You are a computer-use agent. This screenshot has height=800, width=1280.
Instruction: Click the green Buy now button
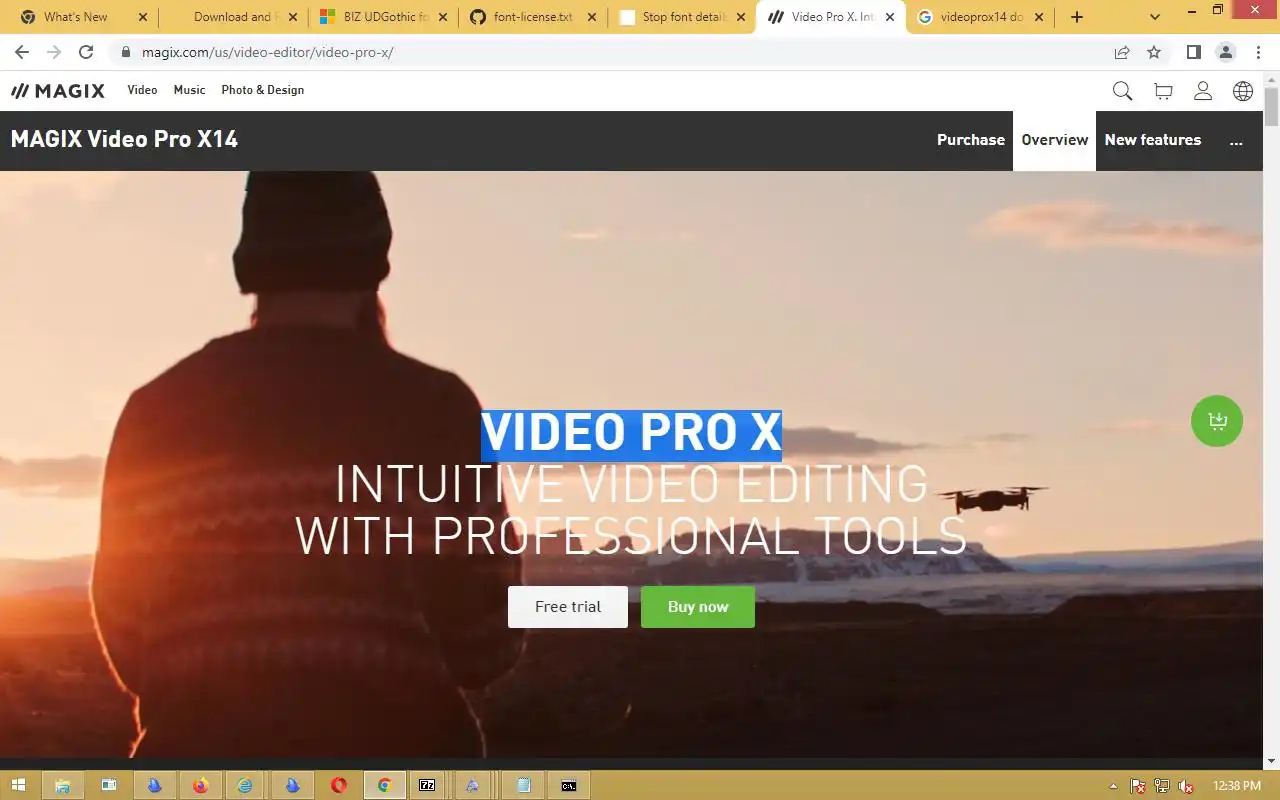point(698,607)
